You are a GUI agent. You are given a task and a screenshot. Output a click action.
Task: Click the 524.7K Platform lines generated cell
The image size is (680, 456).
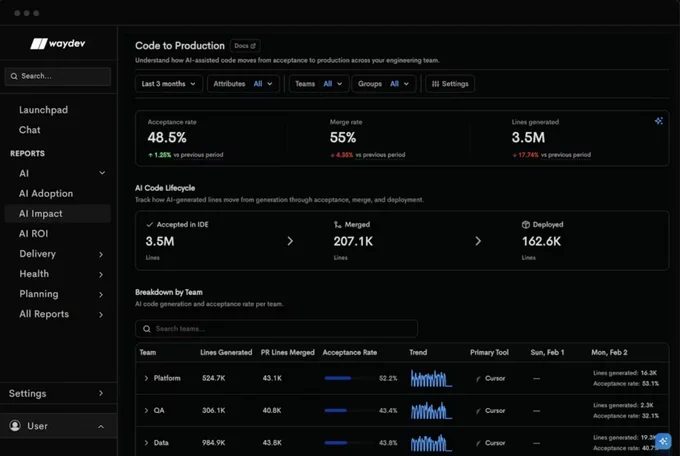213,378
